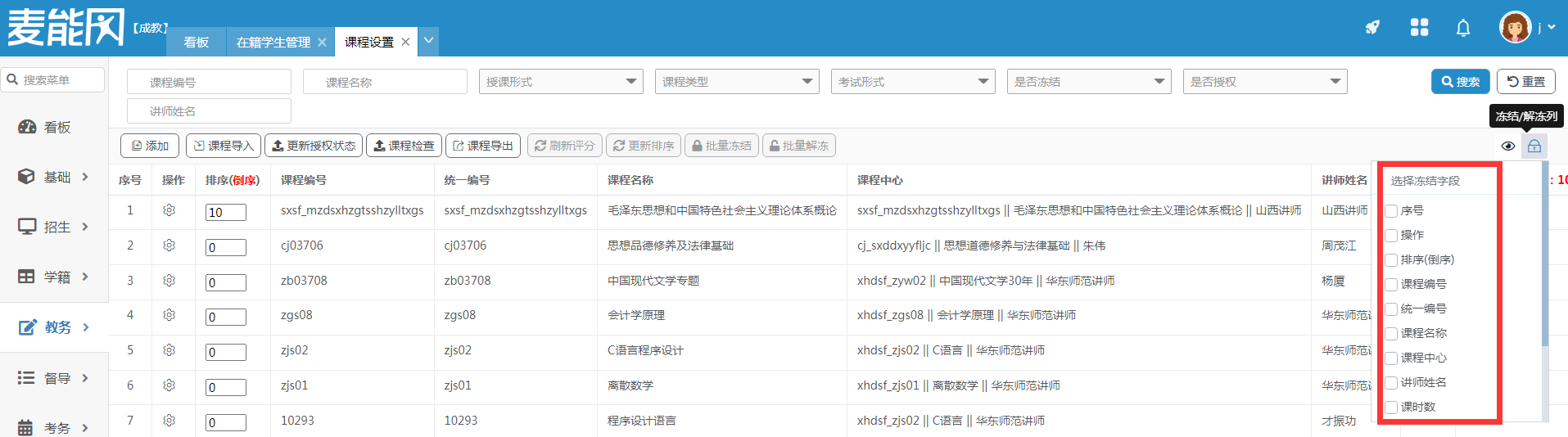The height and width of the screenshot is (437, 1568).
Task: Tick the 序号 freeze checkbox
Action: 1391,211
